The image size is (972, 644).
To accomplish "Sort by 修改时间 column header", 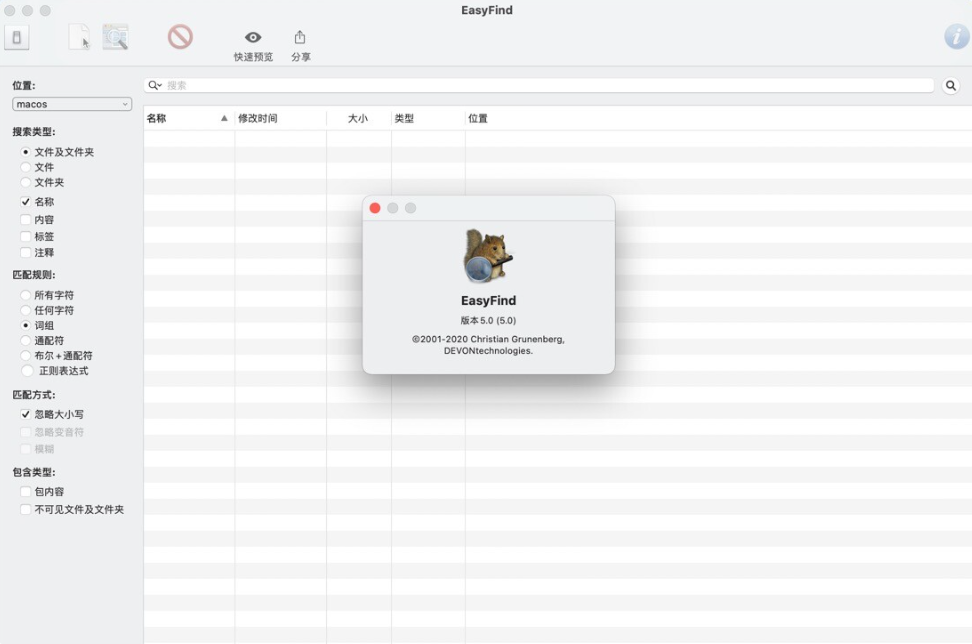I will pyautogui.click(x=280, y=118).
